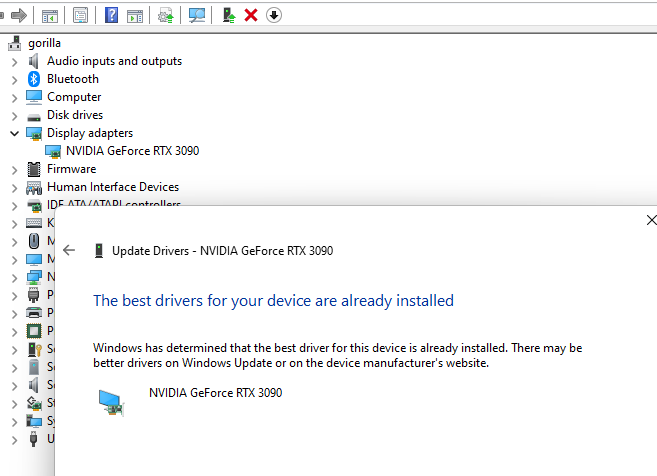The height and width of the screenshot is (476, 657).
Task: Expand the Firmware category chevron
Action: [15, 170]
